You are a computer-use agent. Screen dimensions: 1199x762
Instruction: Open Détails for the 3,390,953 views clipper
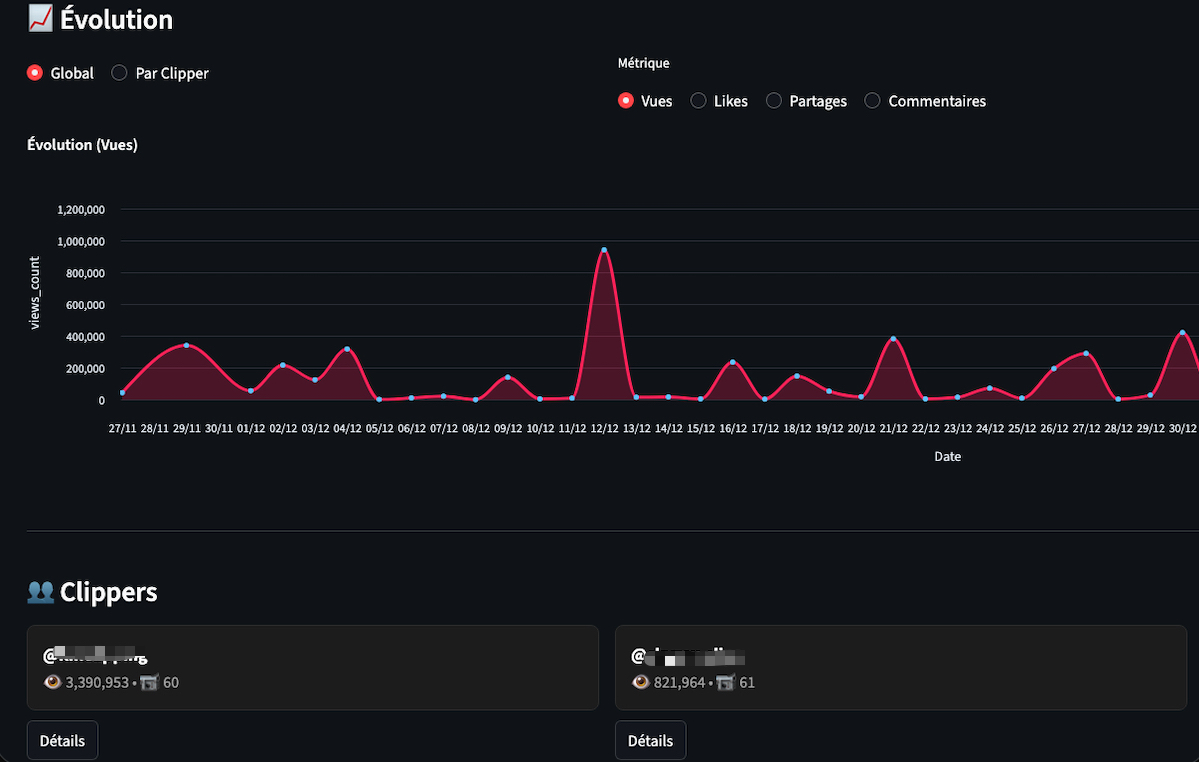tap(62, 741)
